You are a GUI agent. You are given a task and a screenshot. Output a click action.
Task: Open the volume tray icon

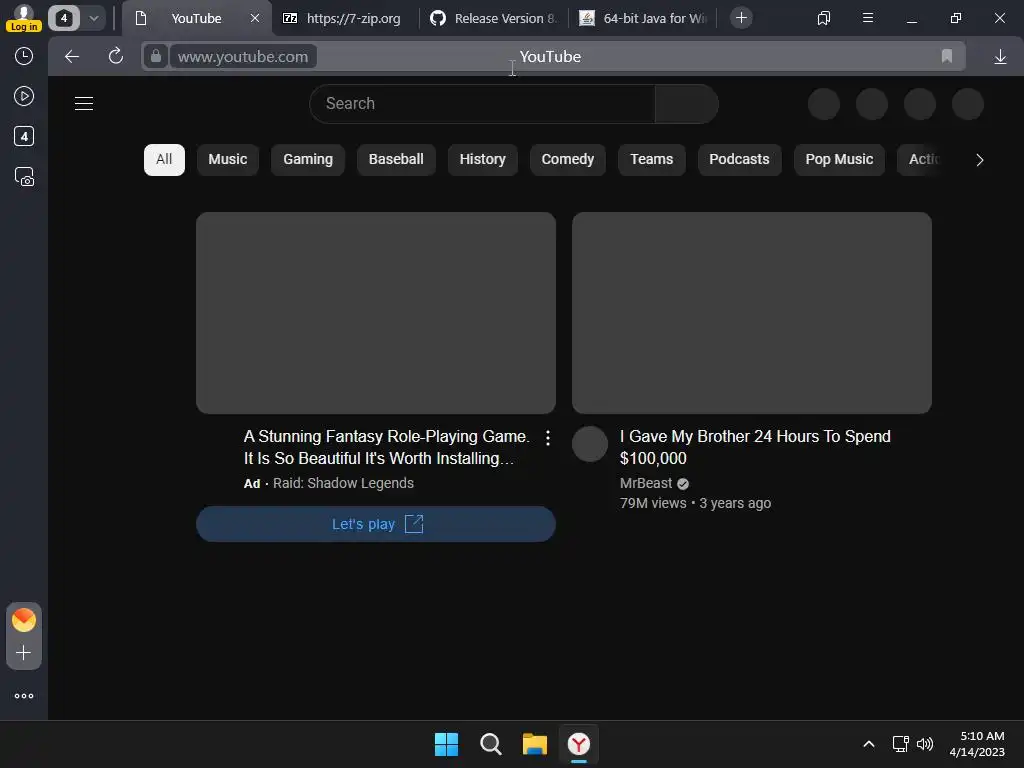pyautogui.click(x=925, y=744)
